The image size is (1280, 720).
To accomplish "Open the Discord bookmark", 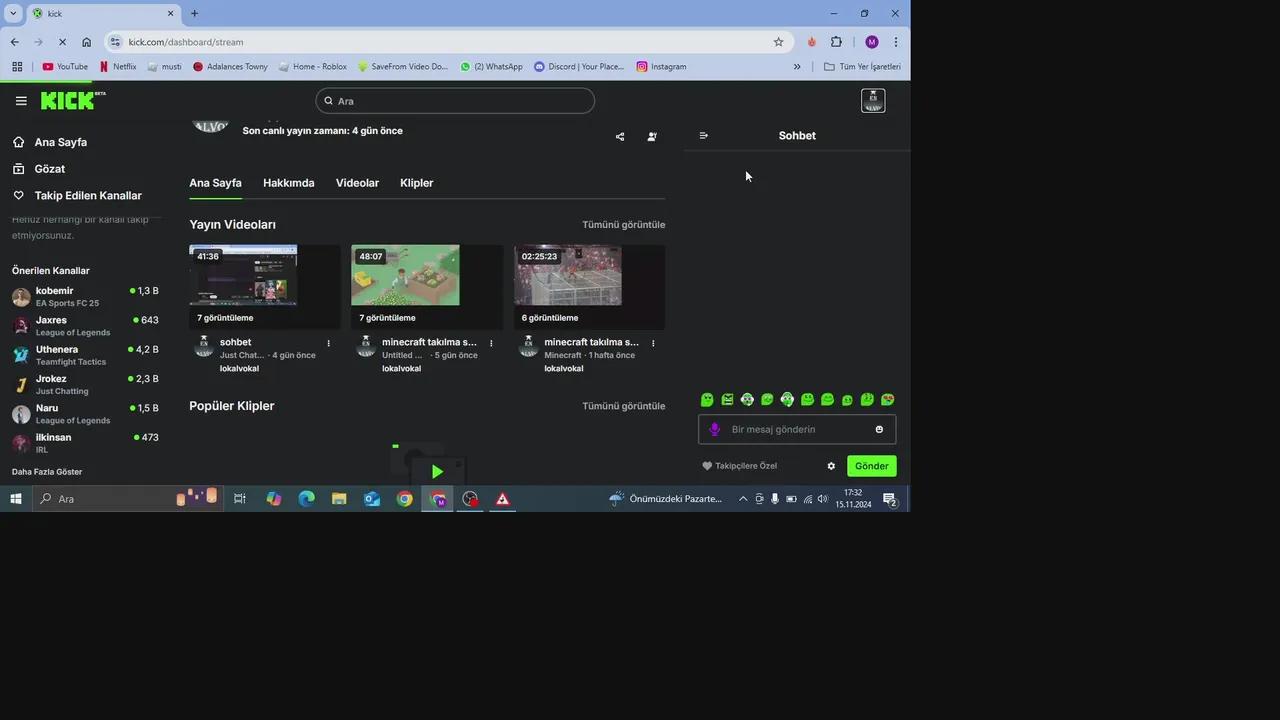I will point(579,67).
